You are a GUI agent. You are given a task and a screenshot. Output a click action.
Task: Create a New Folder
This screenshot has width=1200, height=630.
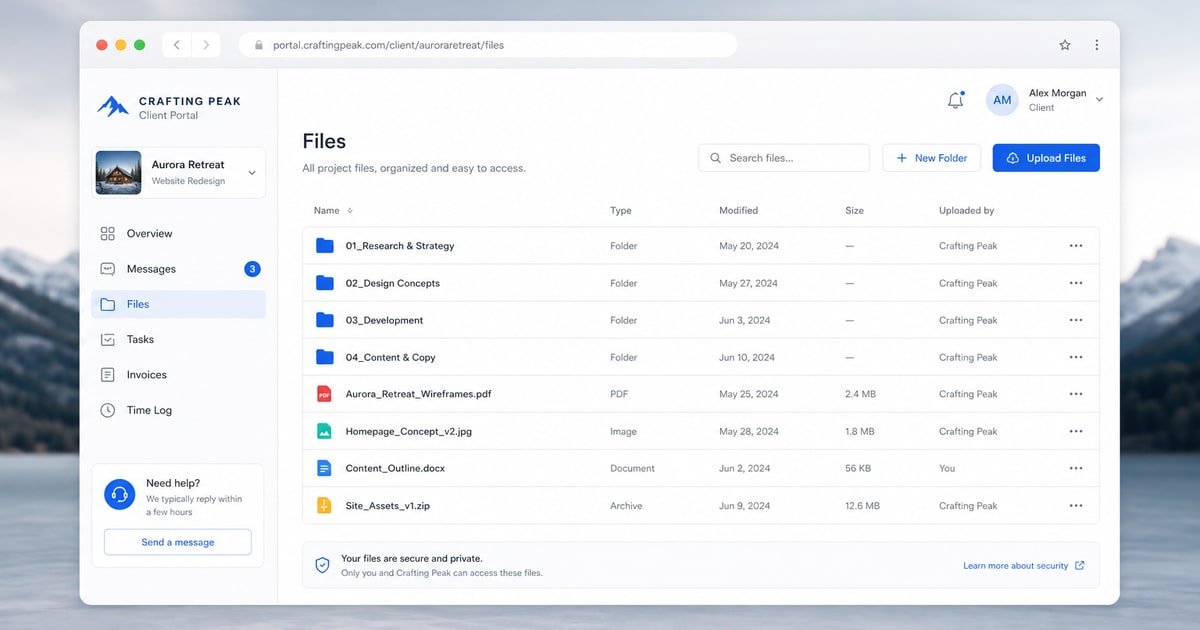point(932,158)
